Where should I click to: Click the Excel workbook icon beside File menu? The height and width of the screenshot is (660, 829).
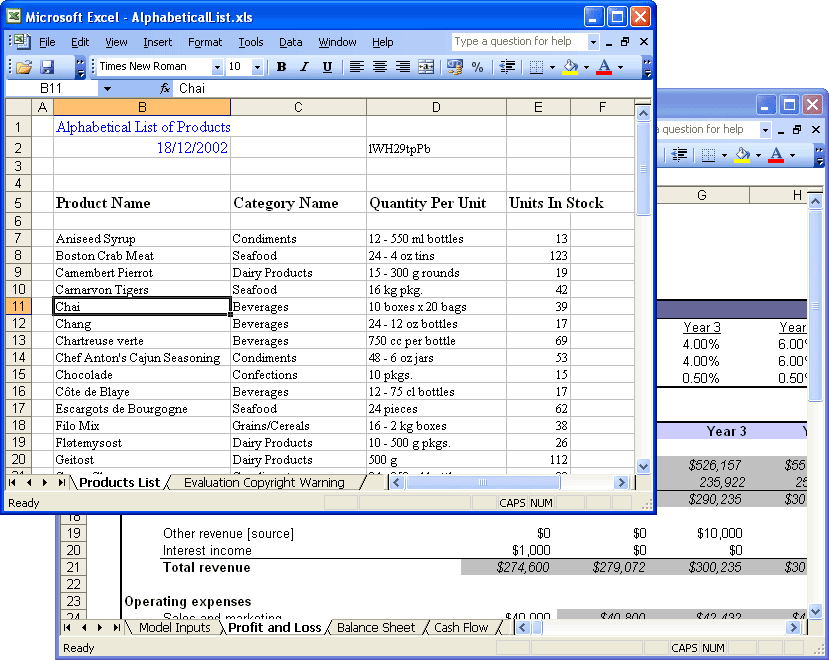22,41
